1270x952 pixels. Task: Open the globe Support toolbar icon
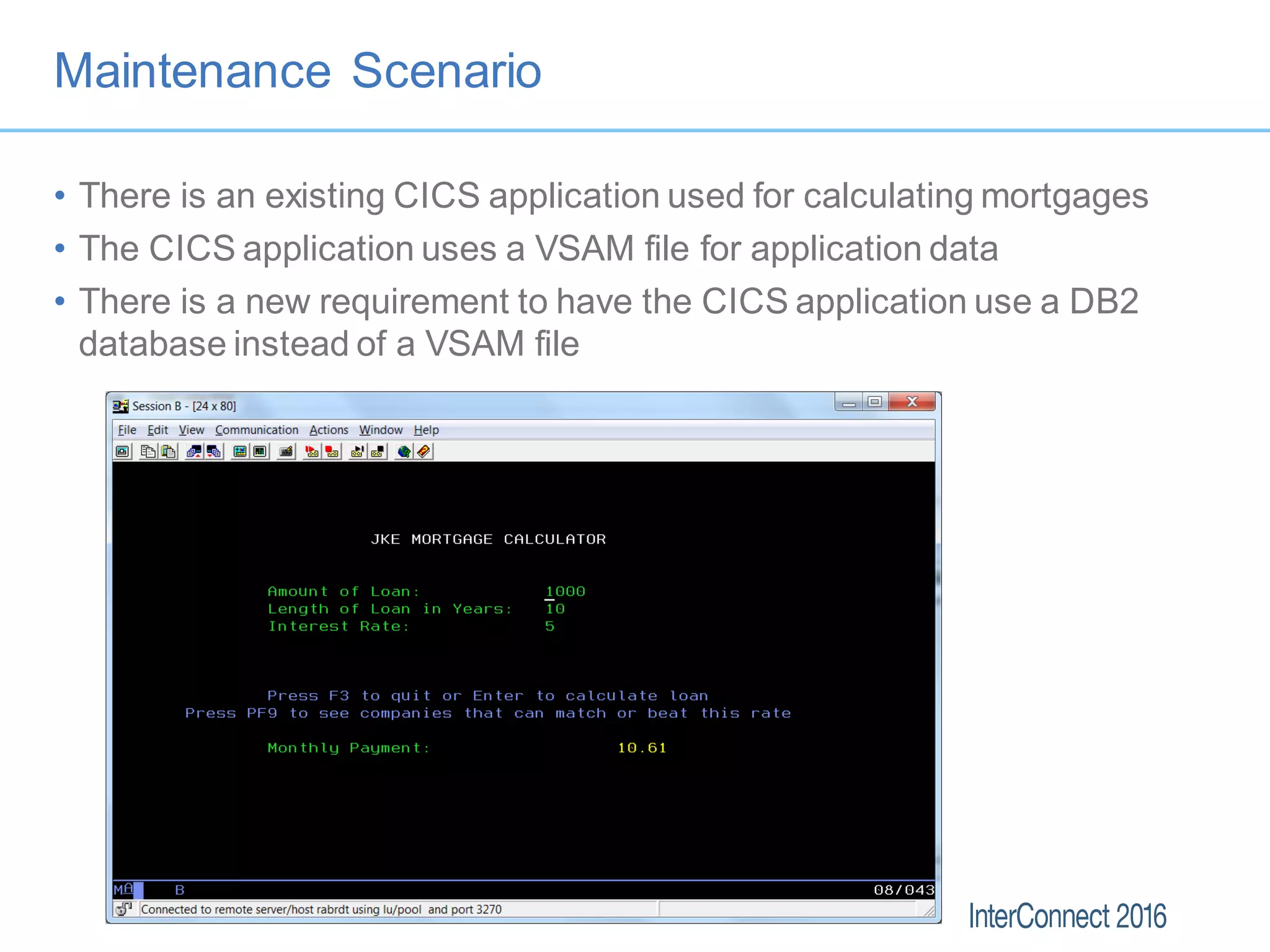pyautogui.click(x=404, y=452)
